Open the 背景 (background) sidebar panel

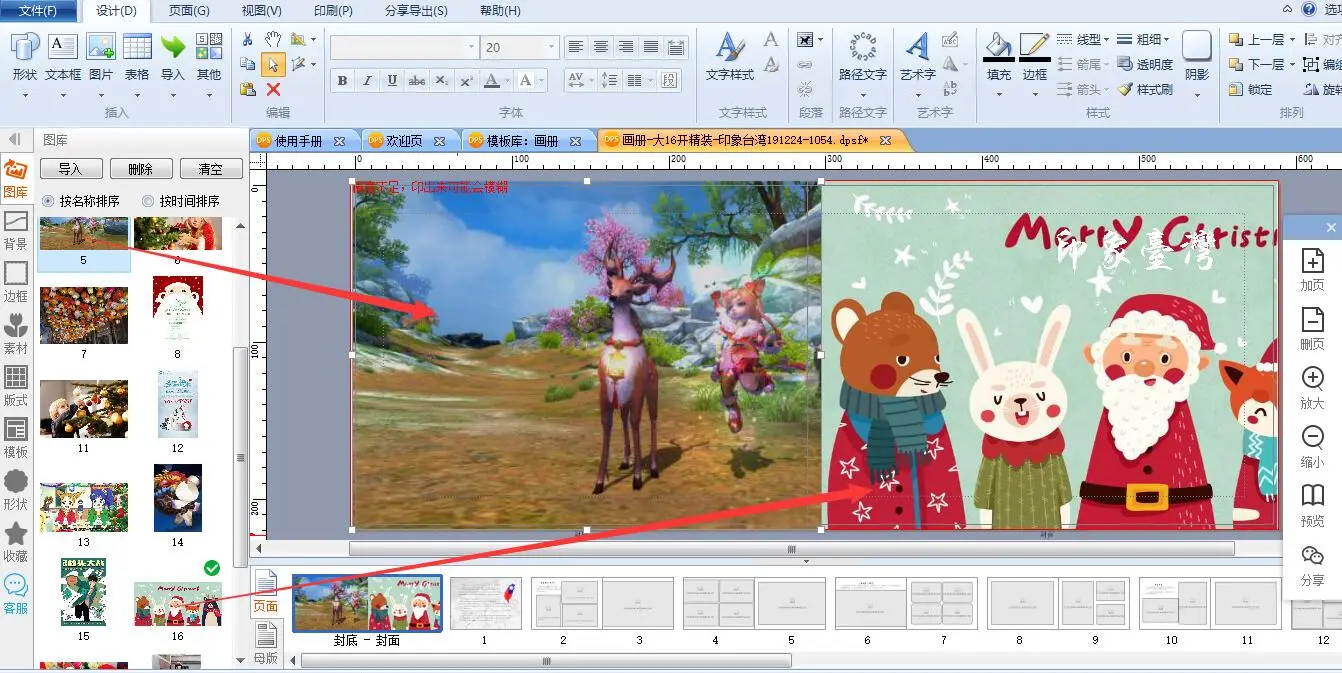click(16, 229)
